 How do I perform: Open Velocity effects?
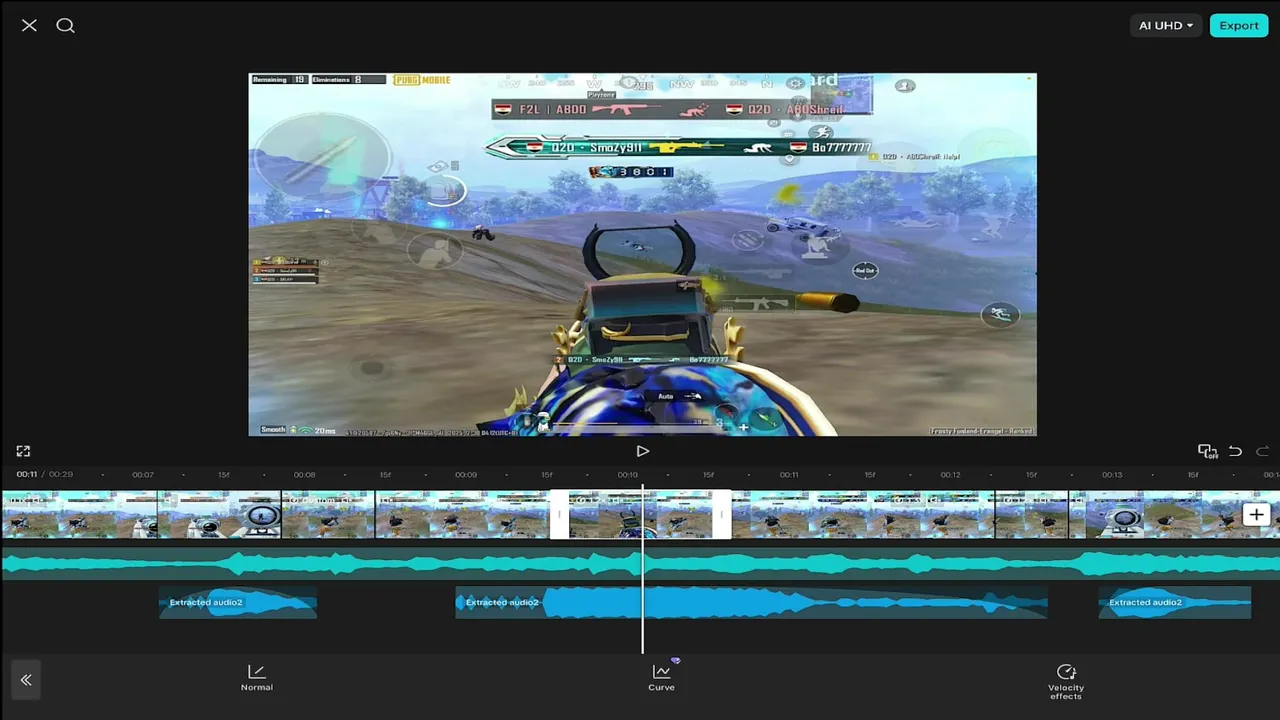tap(1066, 682)
